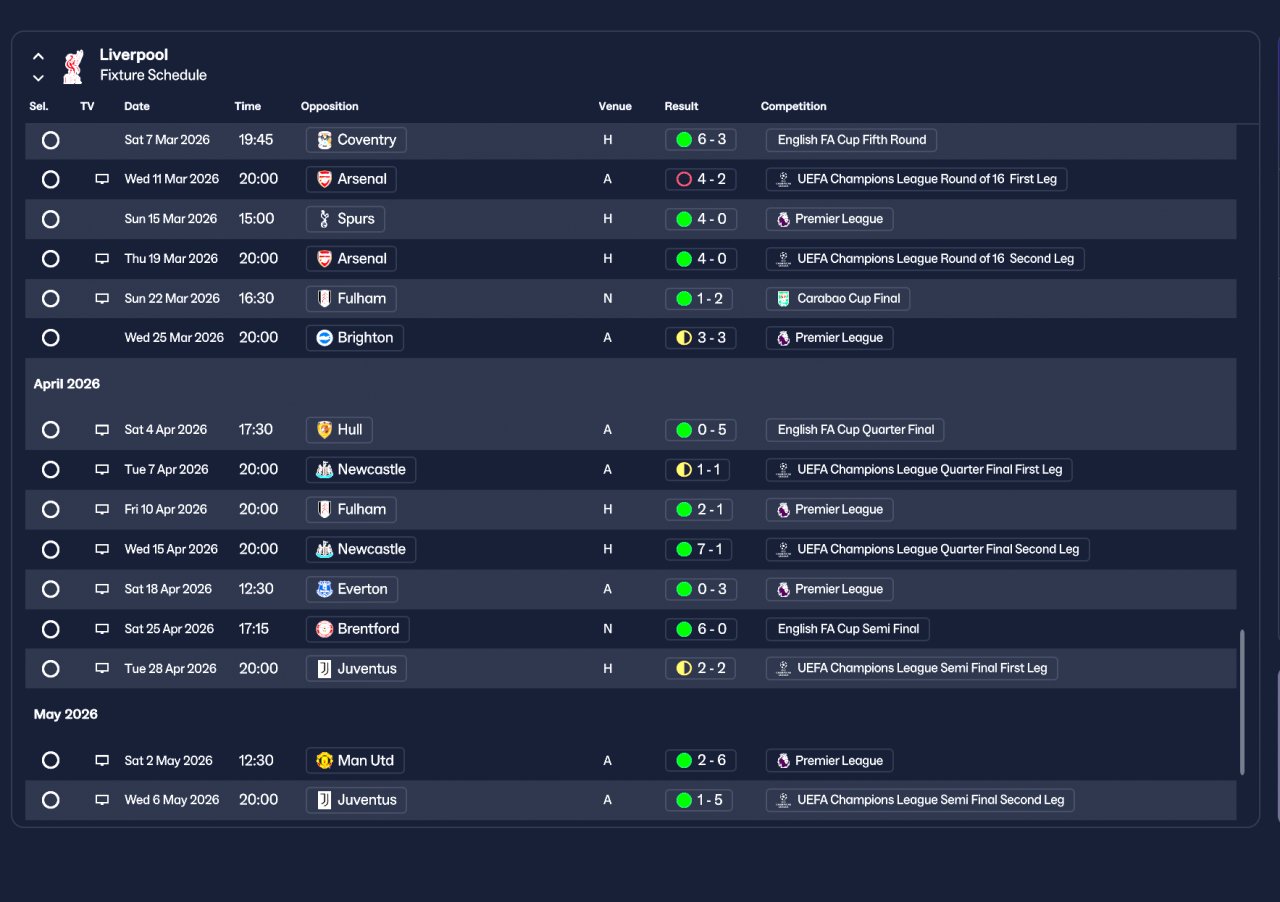1280x902 pixels.
Task: Open the UEFA Champions League Semi Final Second Leg link
Action: tap(920, 800)
